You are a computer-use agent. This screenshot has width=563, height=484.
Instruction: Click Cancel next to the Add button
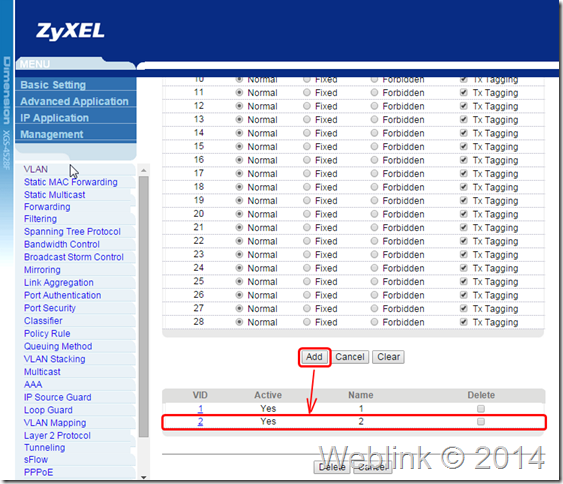[350, 357]
